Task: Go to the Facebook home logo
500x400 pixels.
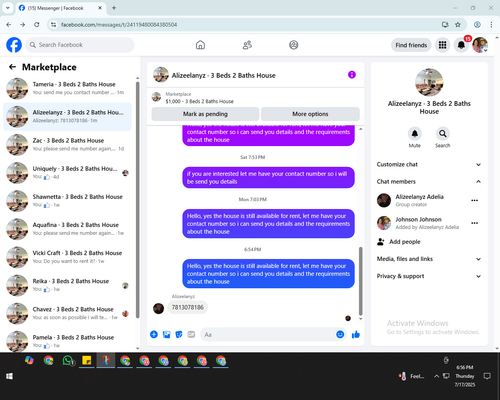Action: 14,45
